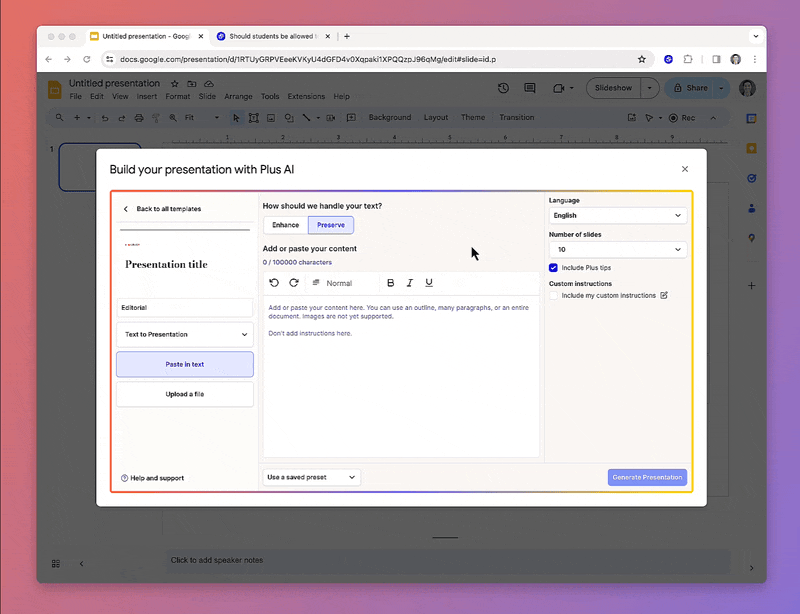Open the Language dropdown
Viewport: 800px width, 614px height.
coord(617,215)
